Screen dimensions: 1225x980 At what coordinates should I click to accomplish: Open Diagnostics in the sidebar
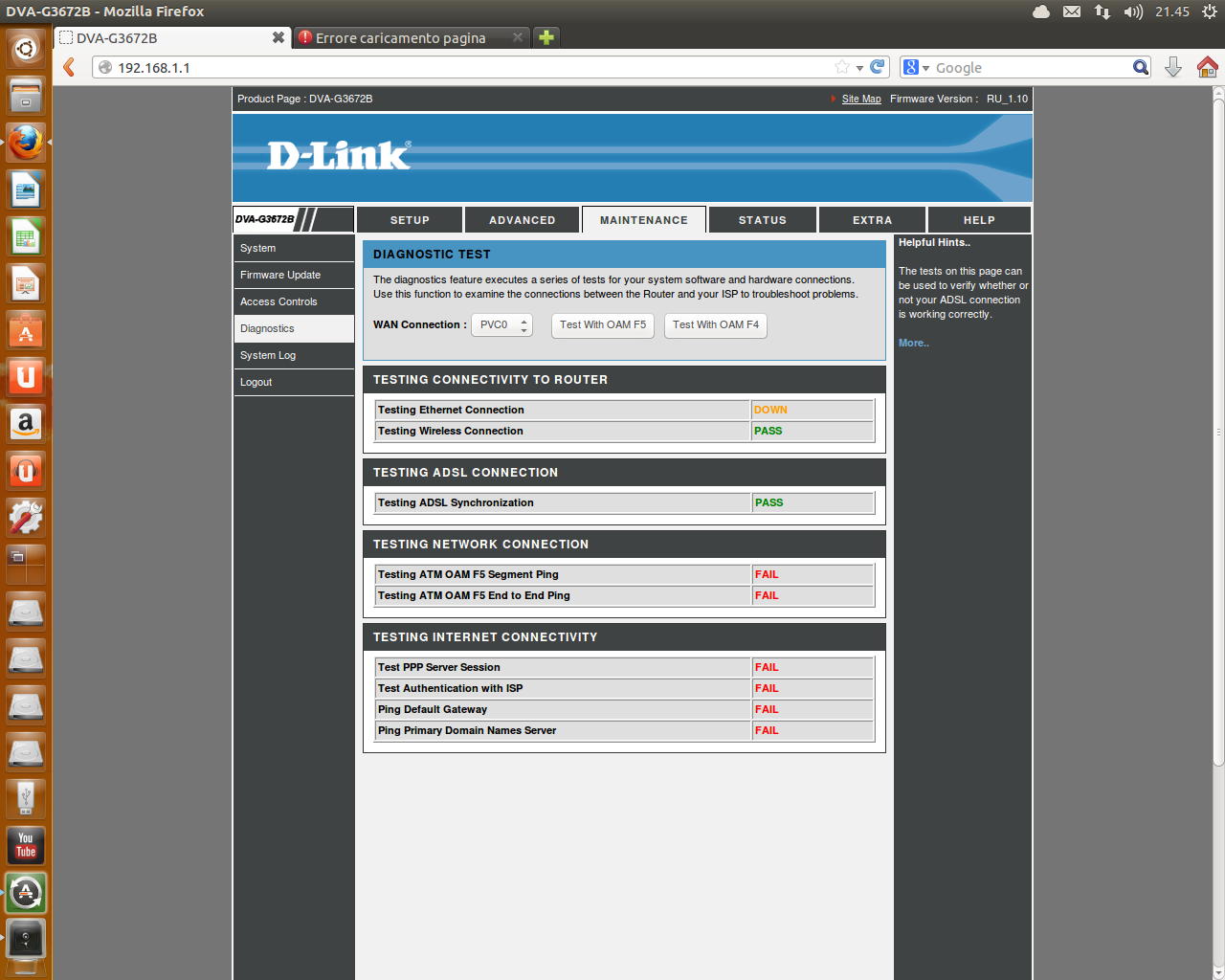click(x=294, y=328)
